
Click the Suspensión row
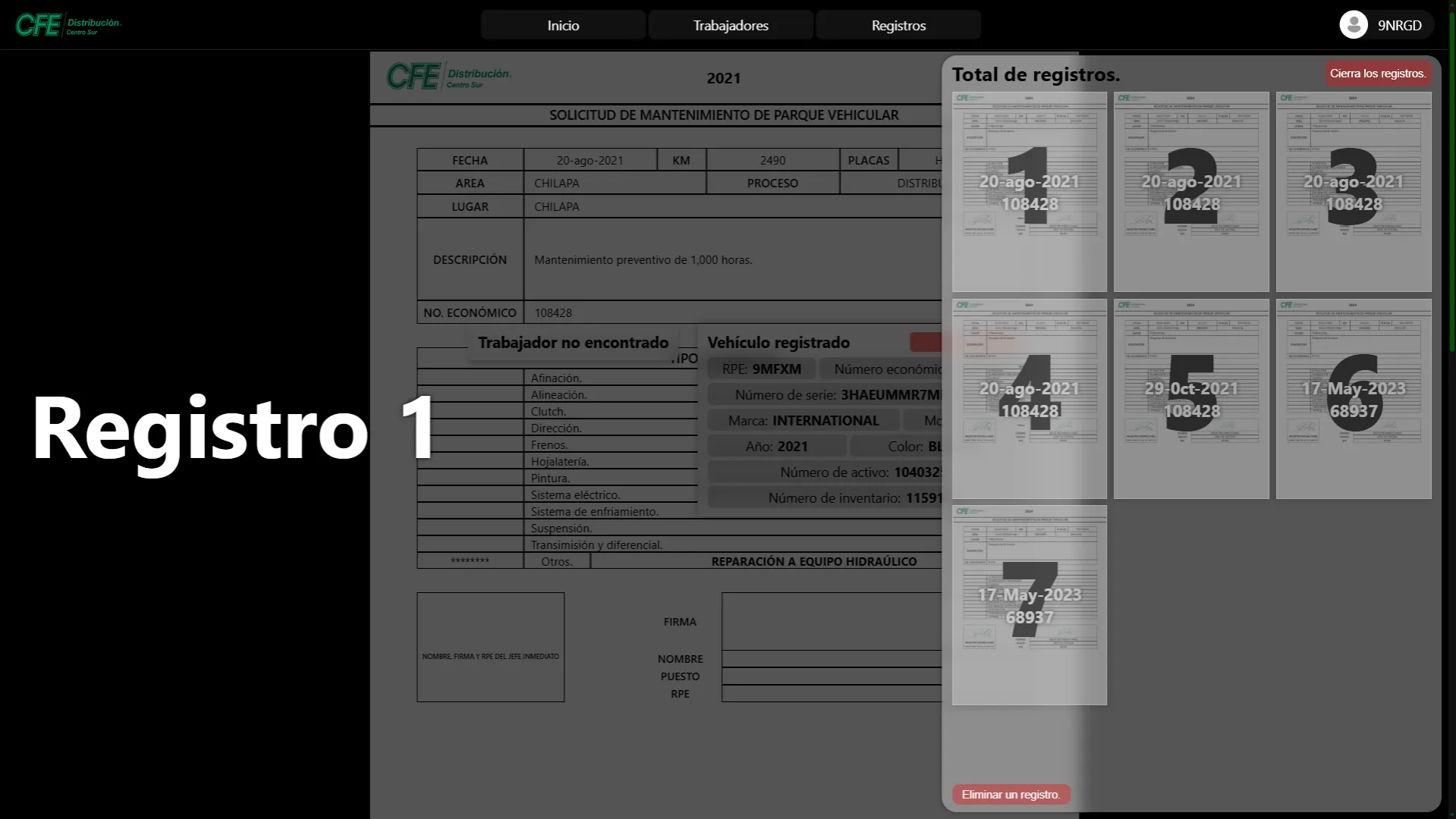click(x=679, y=528)
